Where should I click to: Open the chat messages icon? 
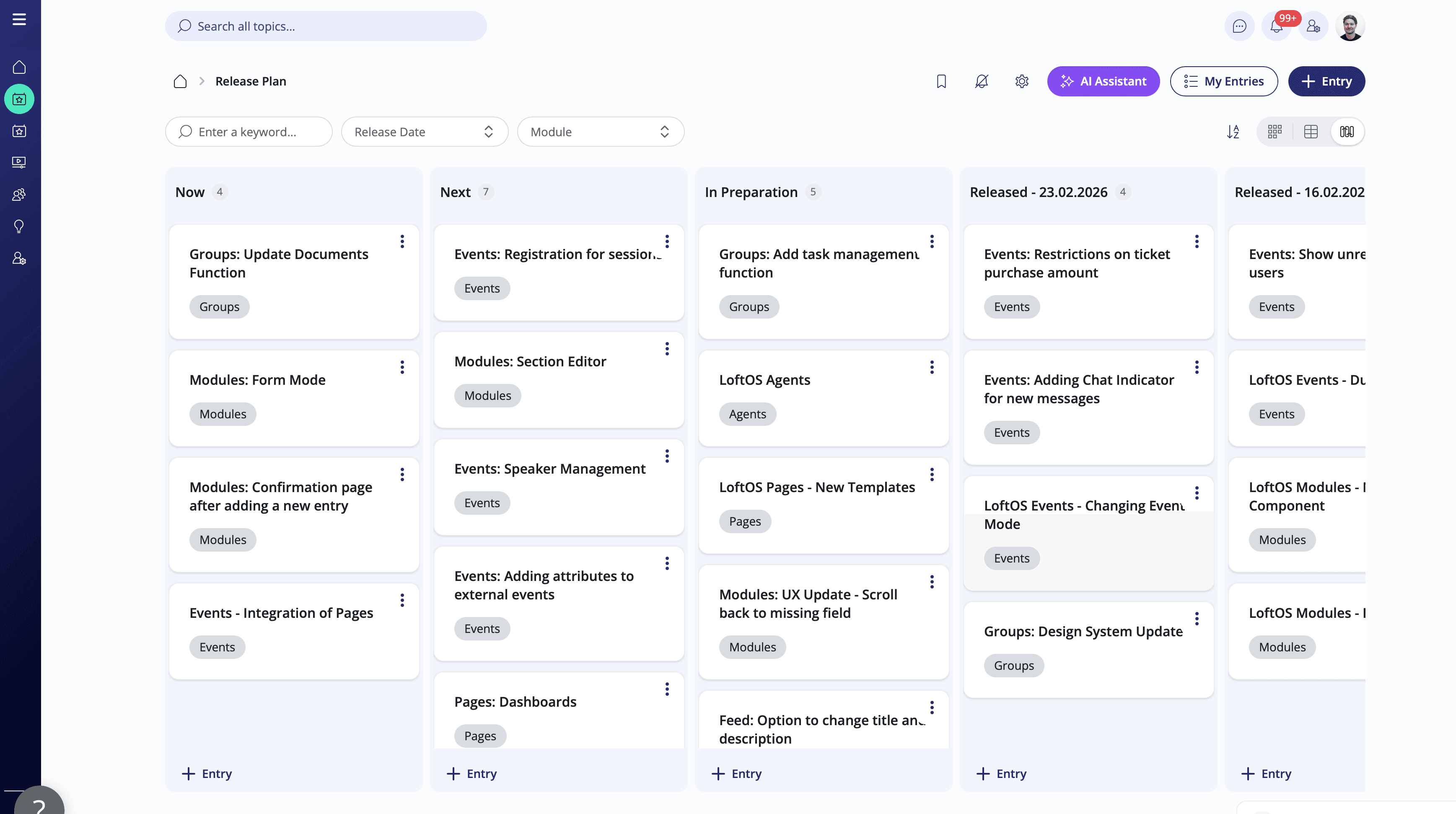1239,26
